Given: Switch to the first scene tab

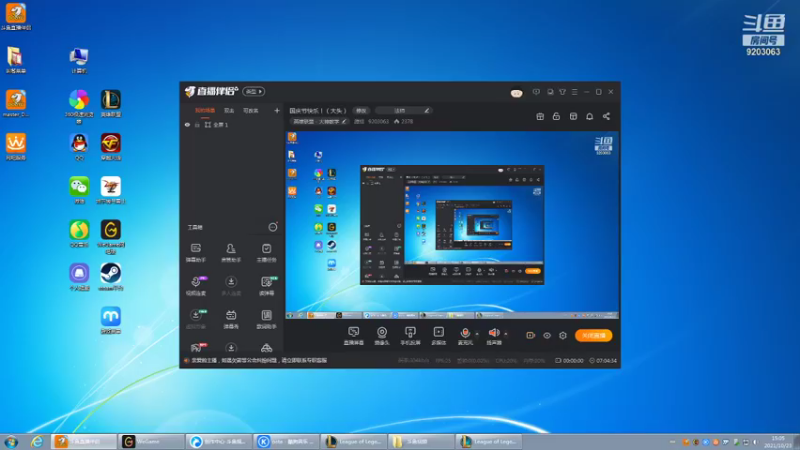Looking at the screenshot, I should tap(205, 111).
